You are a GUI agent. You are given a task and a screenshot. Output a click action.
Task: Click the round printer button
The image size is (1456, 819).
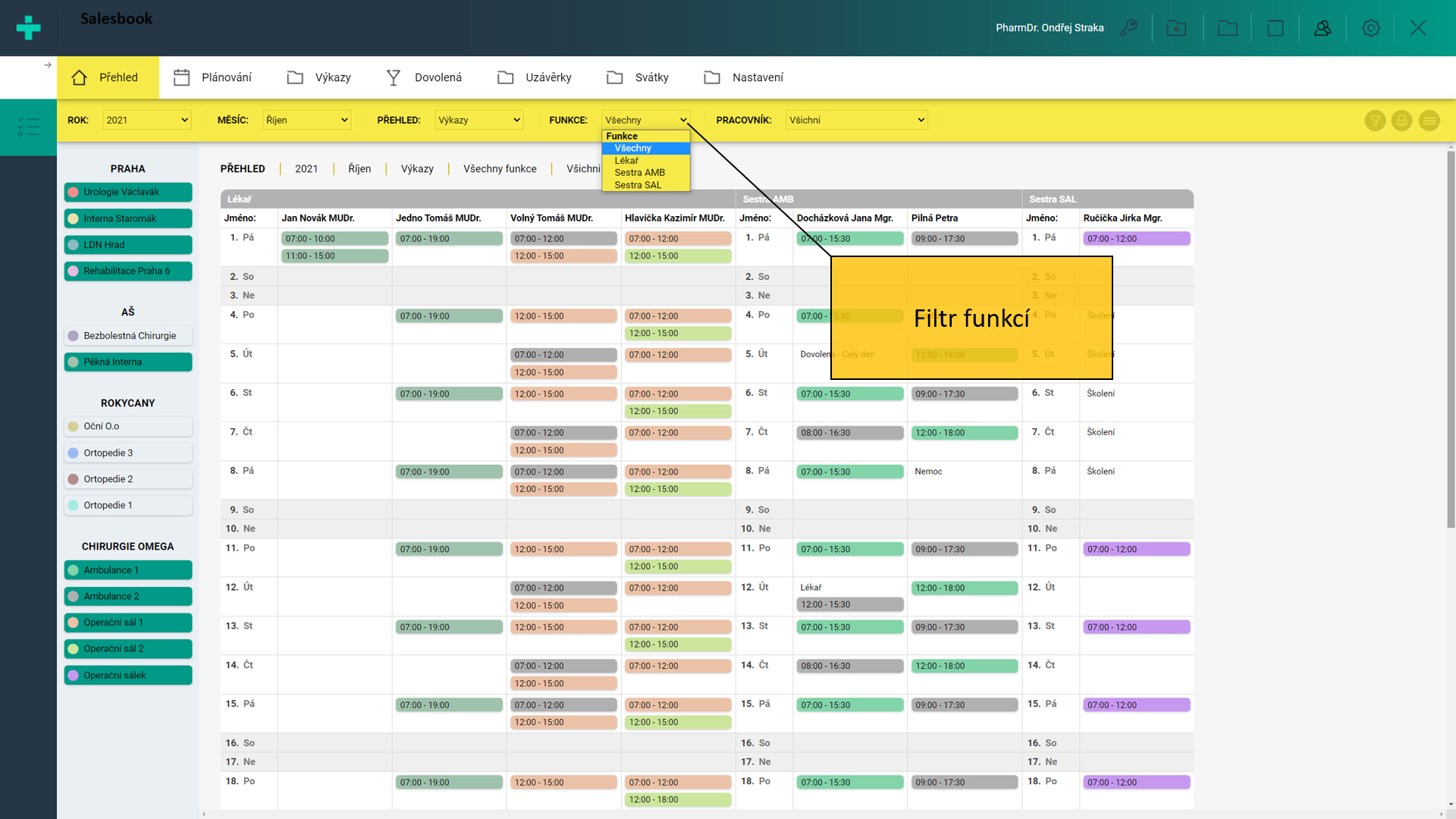pyautogui.click(x=1401, y=121)
